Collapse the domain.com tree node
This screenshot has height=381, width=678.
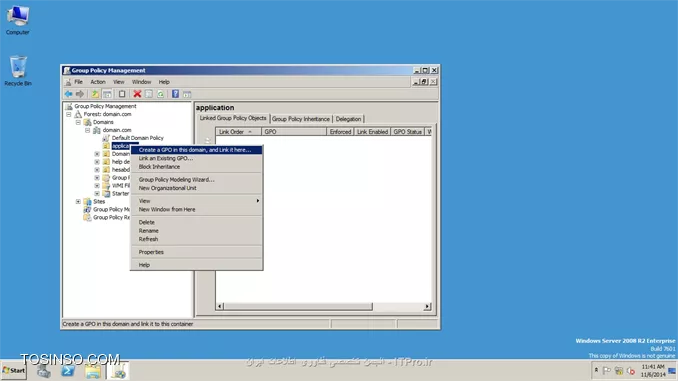[88, 130]
